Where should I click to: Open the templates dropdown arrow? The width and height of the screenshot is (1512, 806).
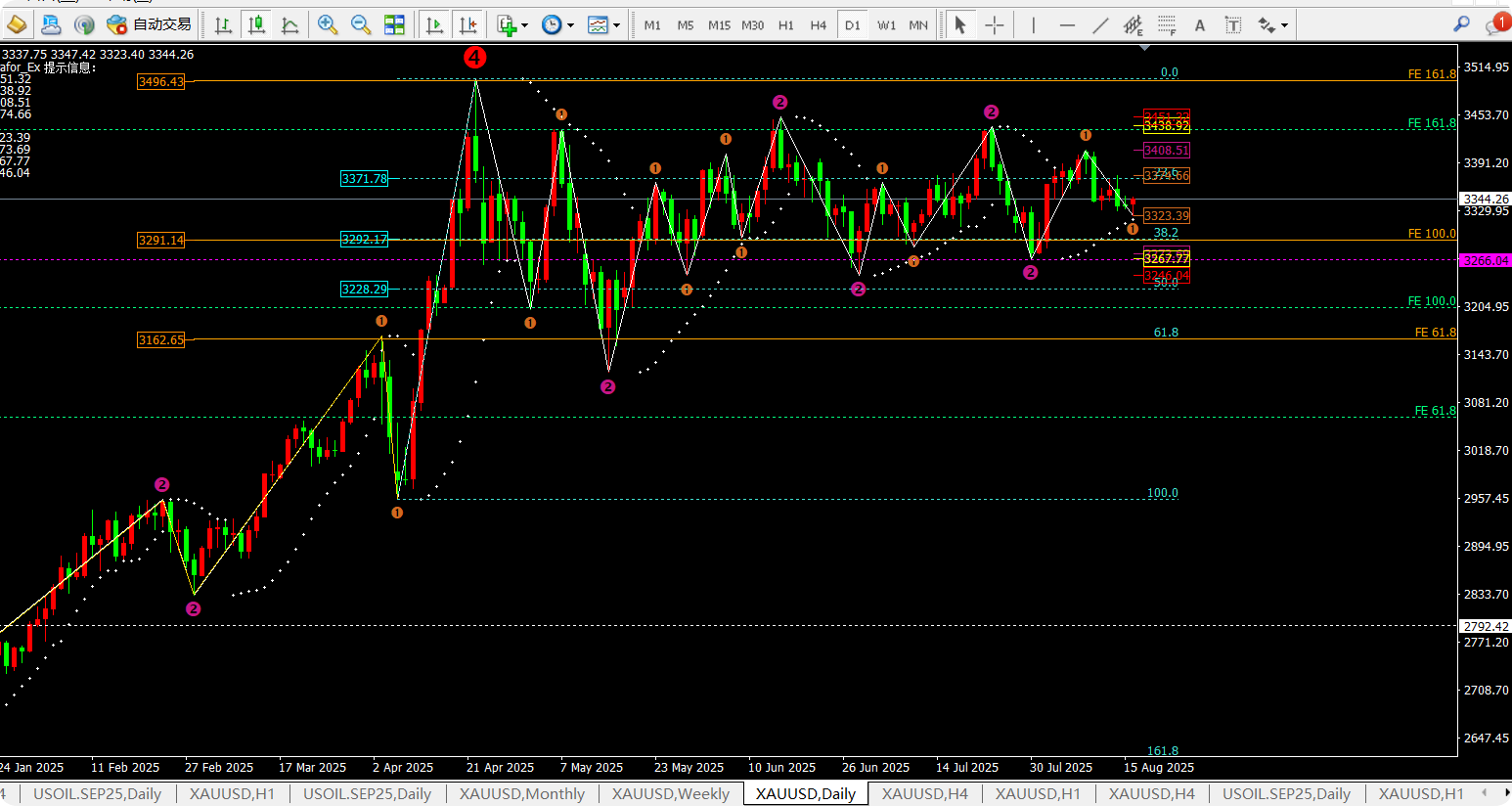coord(616,25)
